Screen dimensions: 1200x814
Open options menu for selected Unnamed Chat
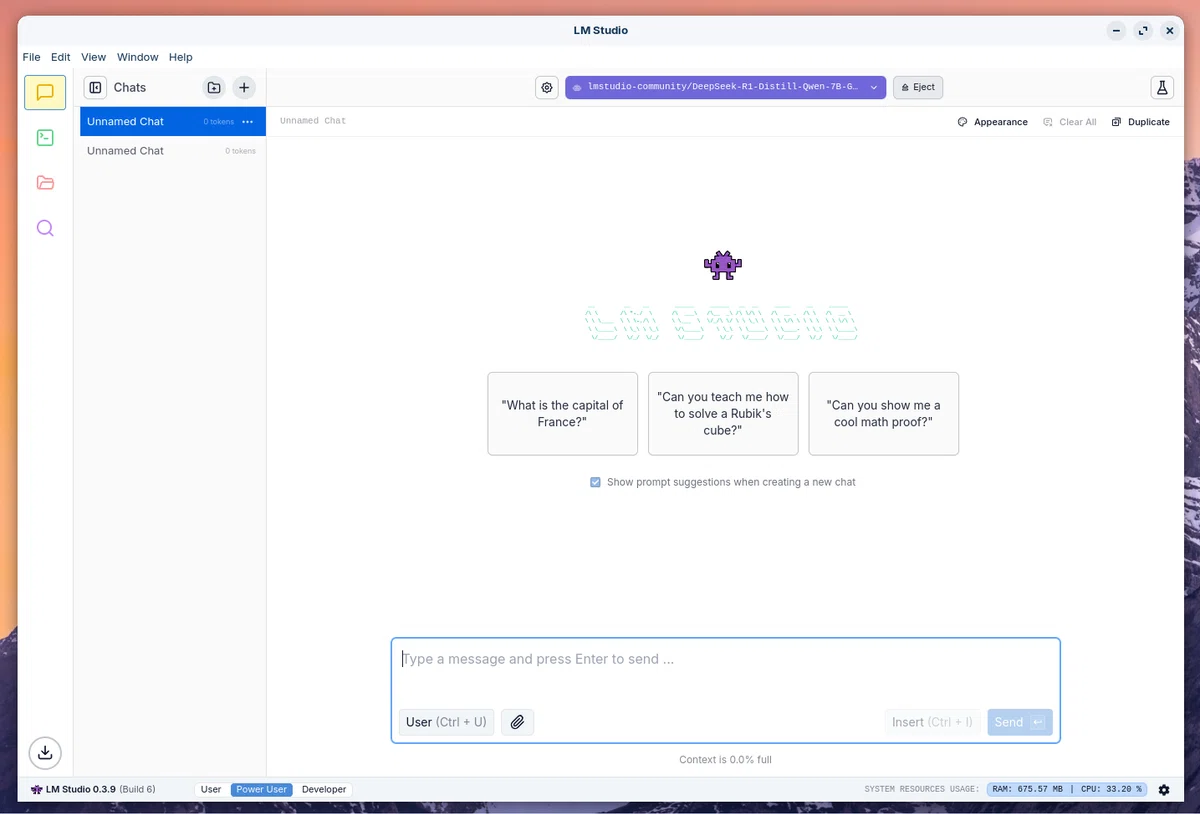(x=248, y=122)
